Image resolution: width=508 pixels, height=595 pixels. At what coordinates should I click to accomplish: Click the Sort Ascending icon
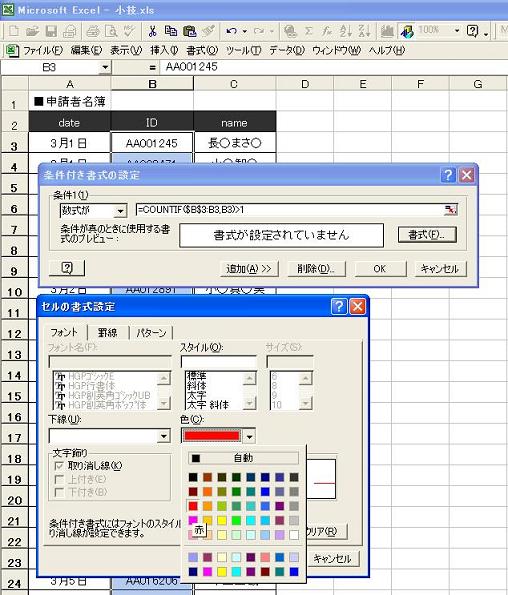[x=345, y=31]
